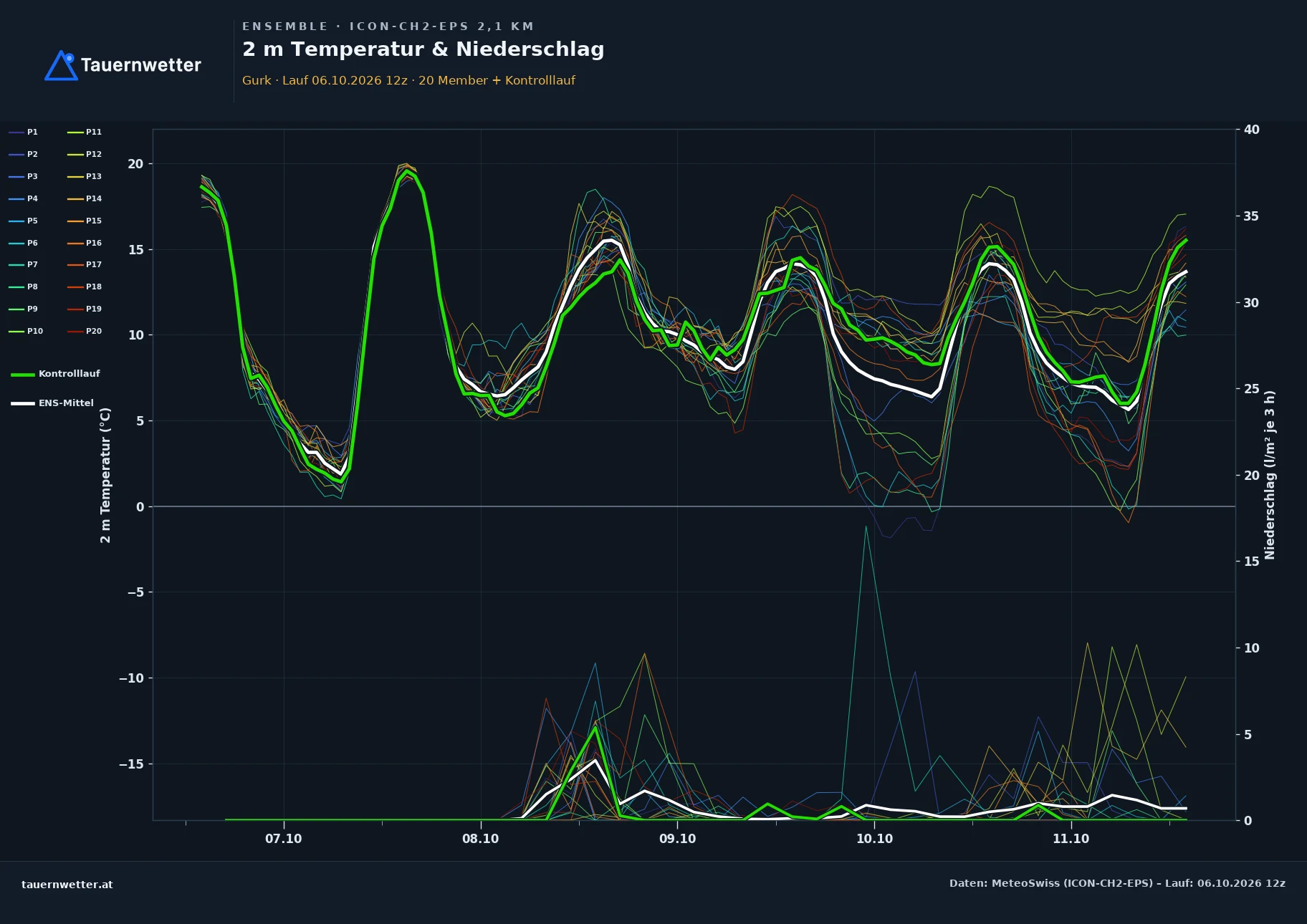The image size is (1307, 924).
Task: Click the P12 legend entry
Action: click(x=85, y=154)
